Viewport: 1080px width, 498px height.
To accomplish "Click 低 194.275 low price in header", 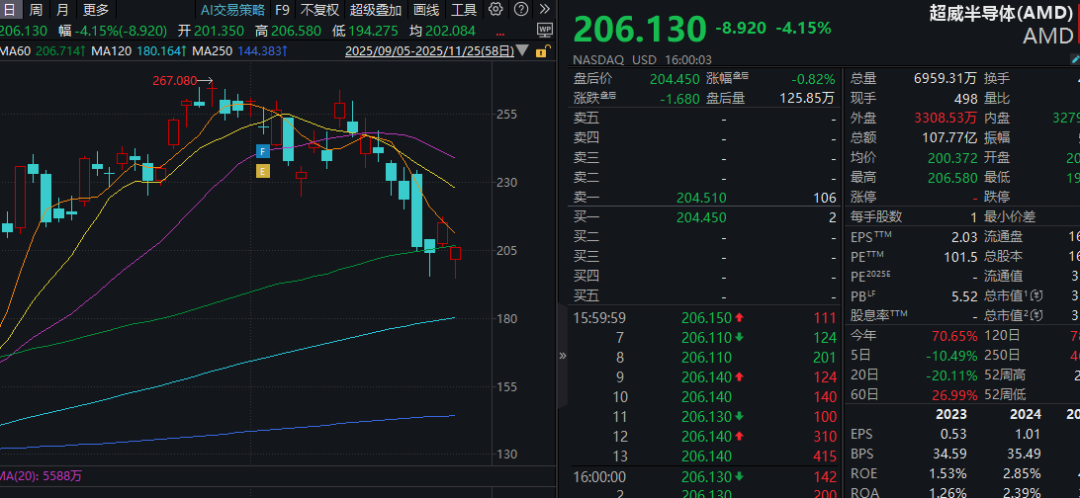I will click(x=365, y=30).
